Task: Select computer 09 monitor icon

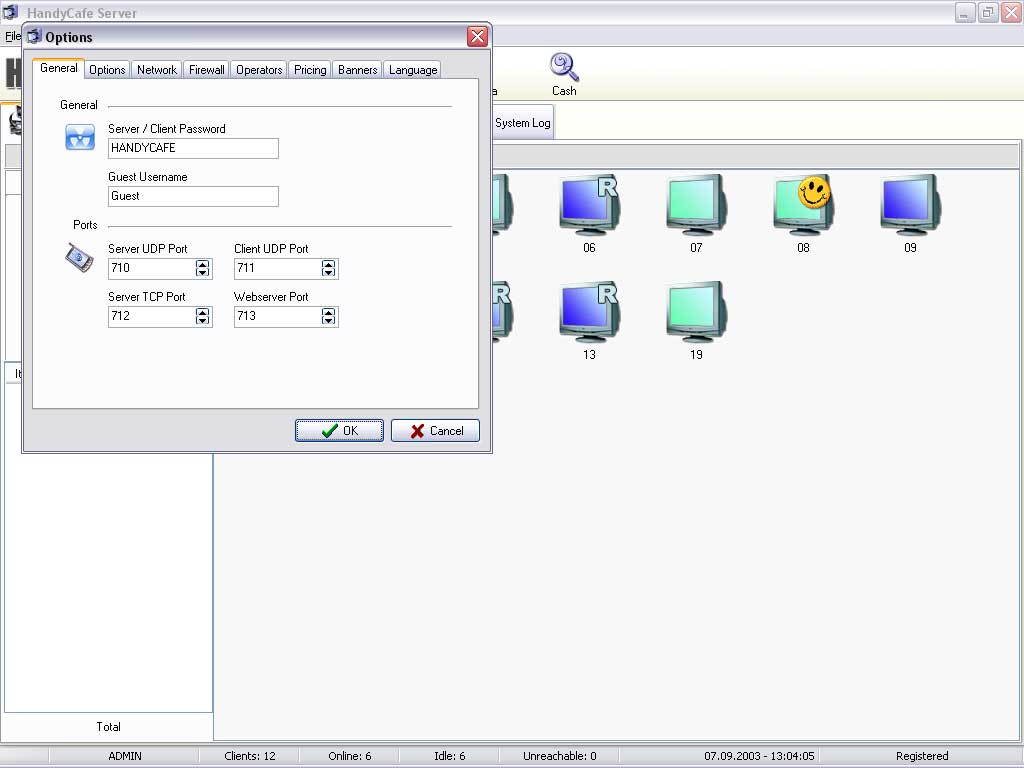Action: pos(910,204)
